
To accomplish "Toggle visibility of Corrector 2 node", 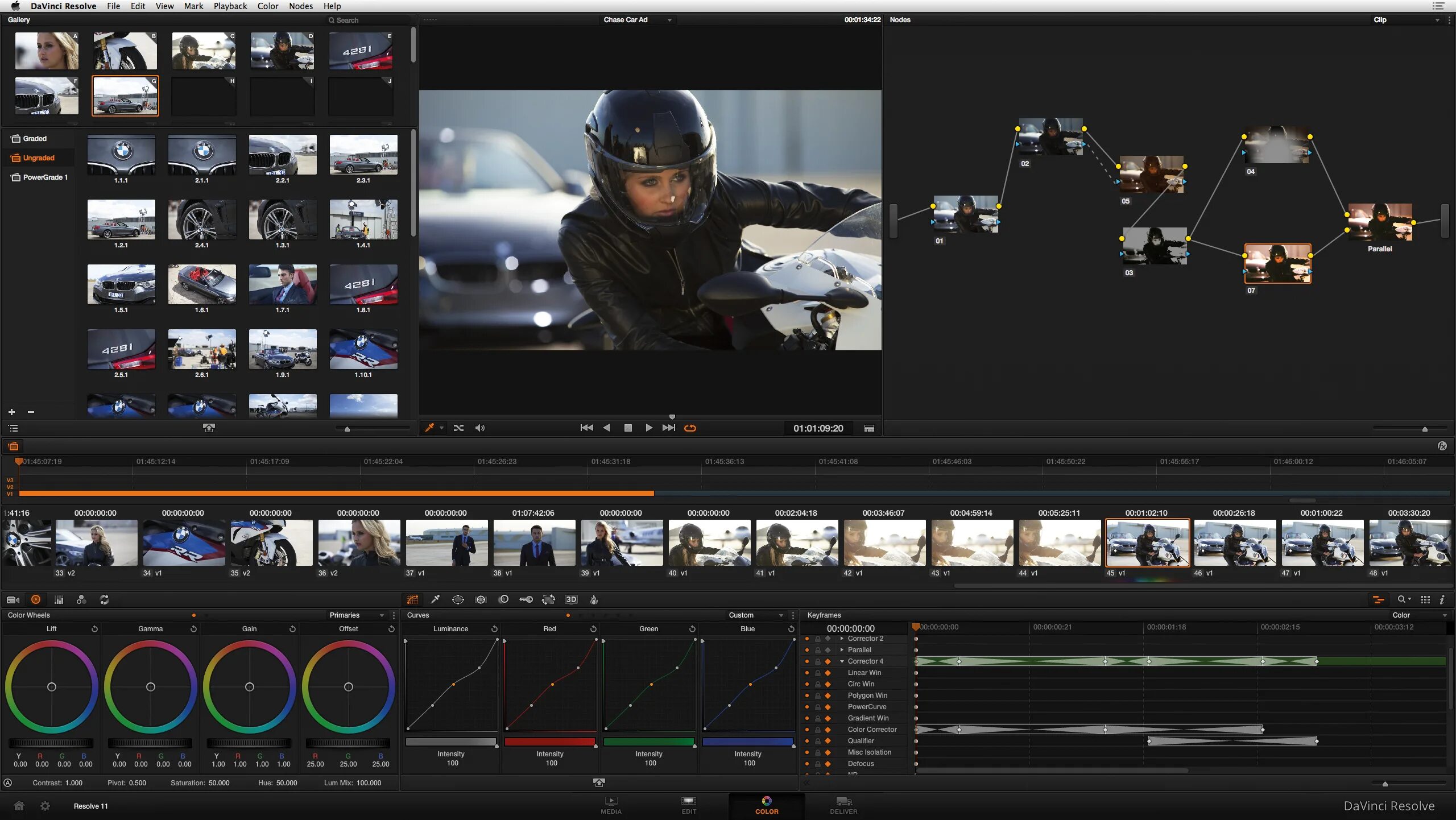I will tap(807, 638).
